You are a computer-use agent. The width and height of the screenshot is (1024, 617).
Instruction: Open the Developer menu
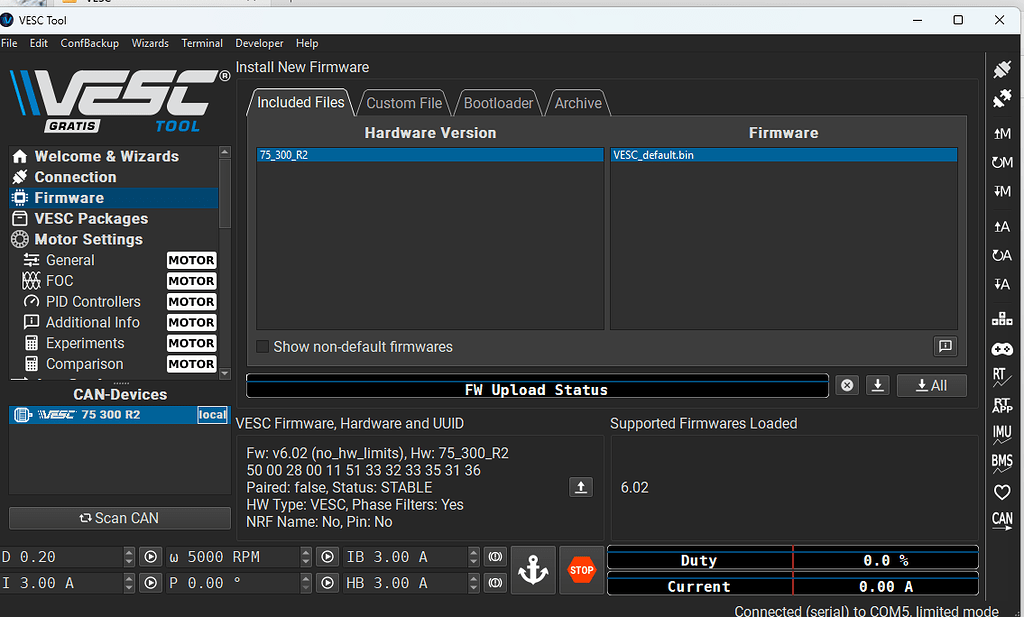259,43
